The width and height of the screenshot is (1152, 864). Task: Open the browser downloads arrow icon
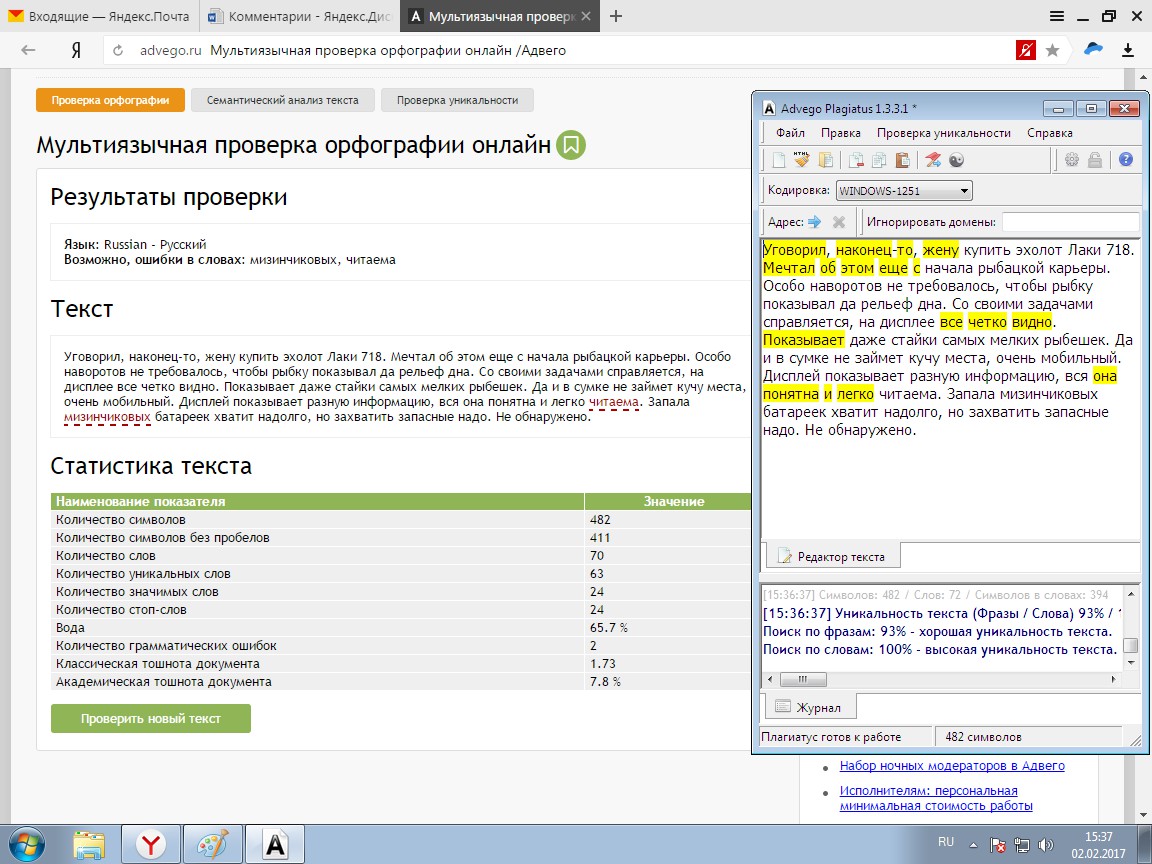[x=1128, y=50]
